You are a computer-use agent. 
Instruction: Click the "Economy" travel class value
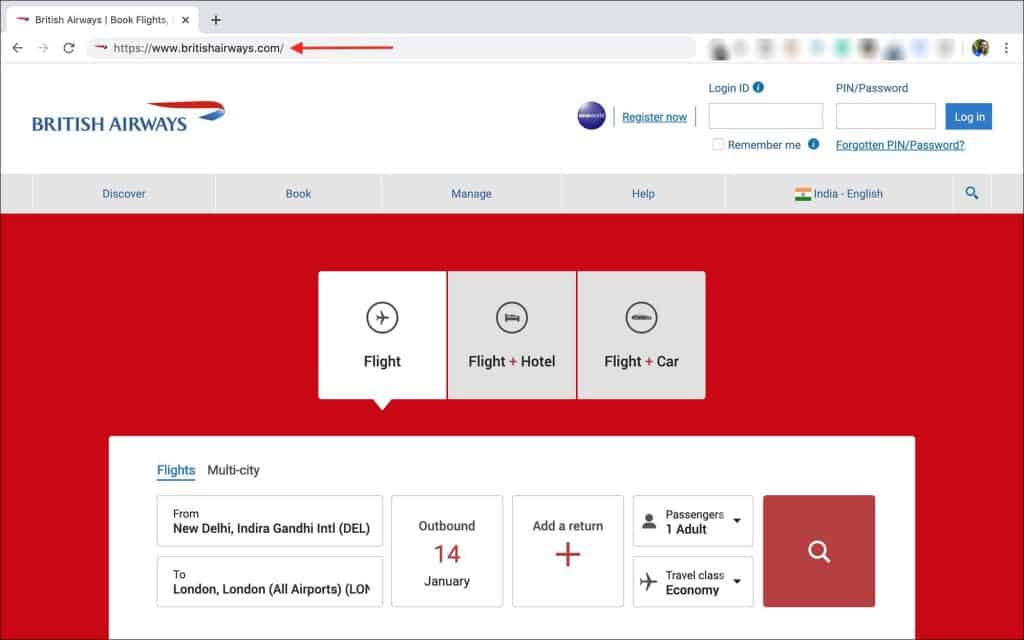point(692,590)
